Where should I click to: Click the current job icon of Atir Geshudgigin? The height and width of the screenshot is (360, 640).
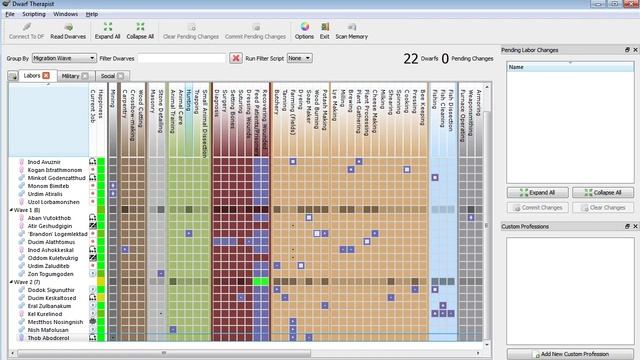93,226
